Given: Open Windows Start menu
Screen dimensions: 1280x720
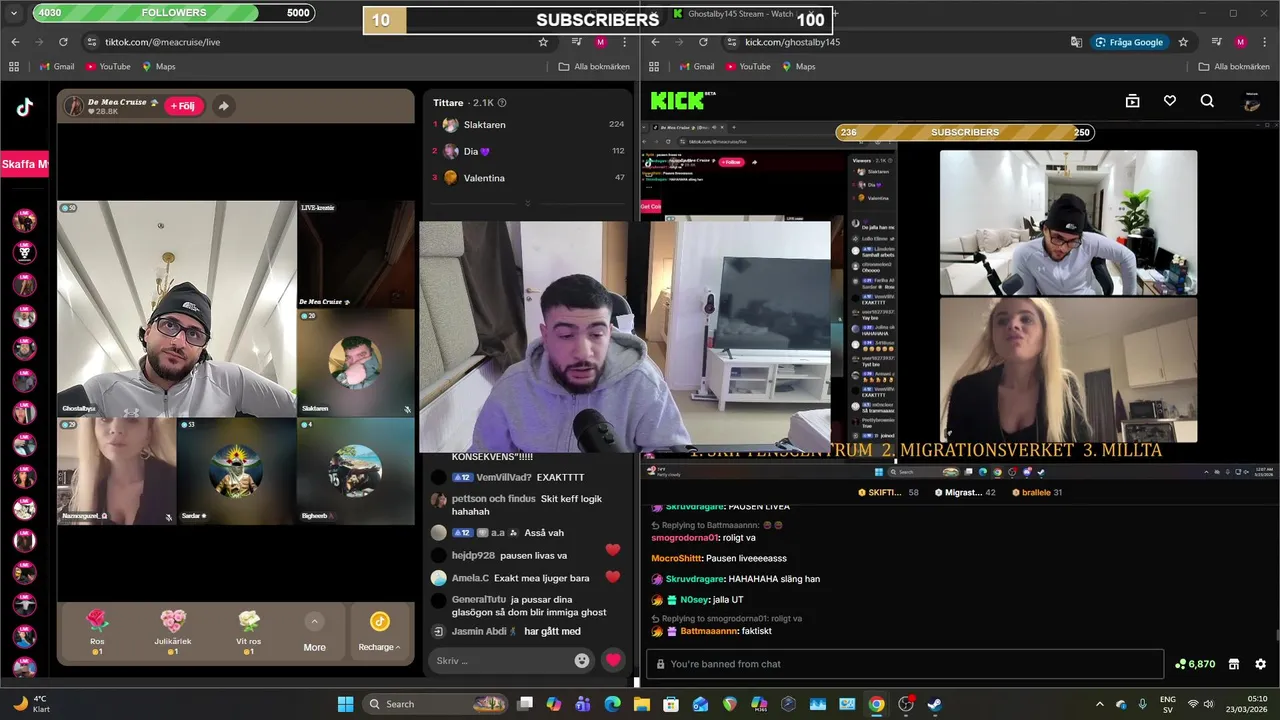Looking at the screenshot, I should (345, 704).
